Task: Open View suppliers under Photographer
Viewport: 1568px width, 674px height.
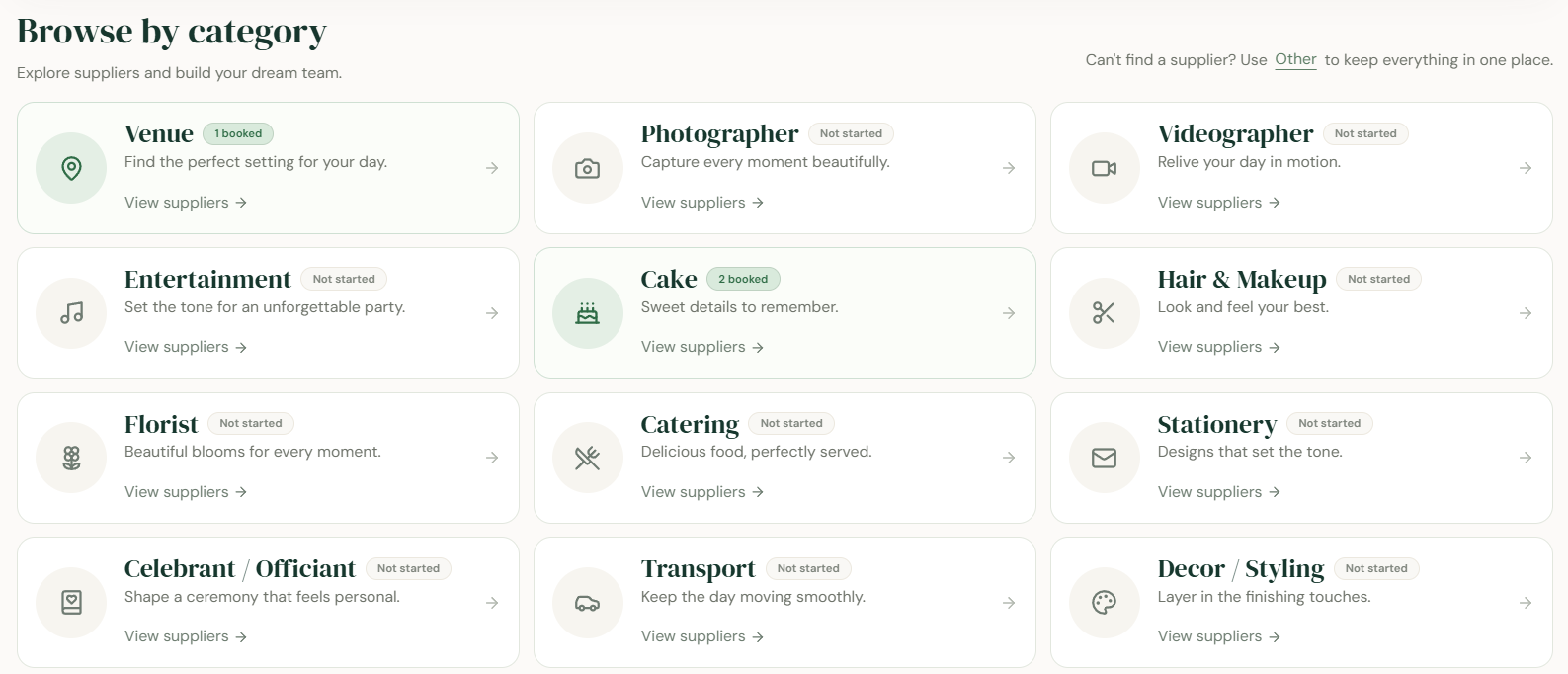Action: (x=702, y=203)
